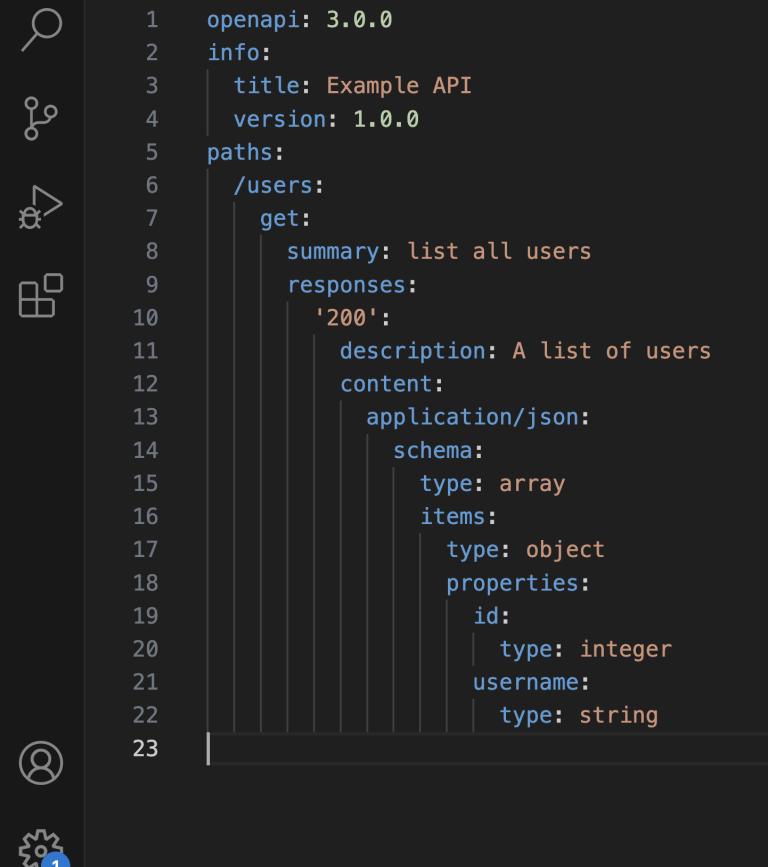Viewport: 768px width, 867px height.
Task: Click the type integer value on line 20
Action: 625,648
